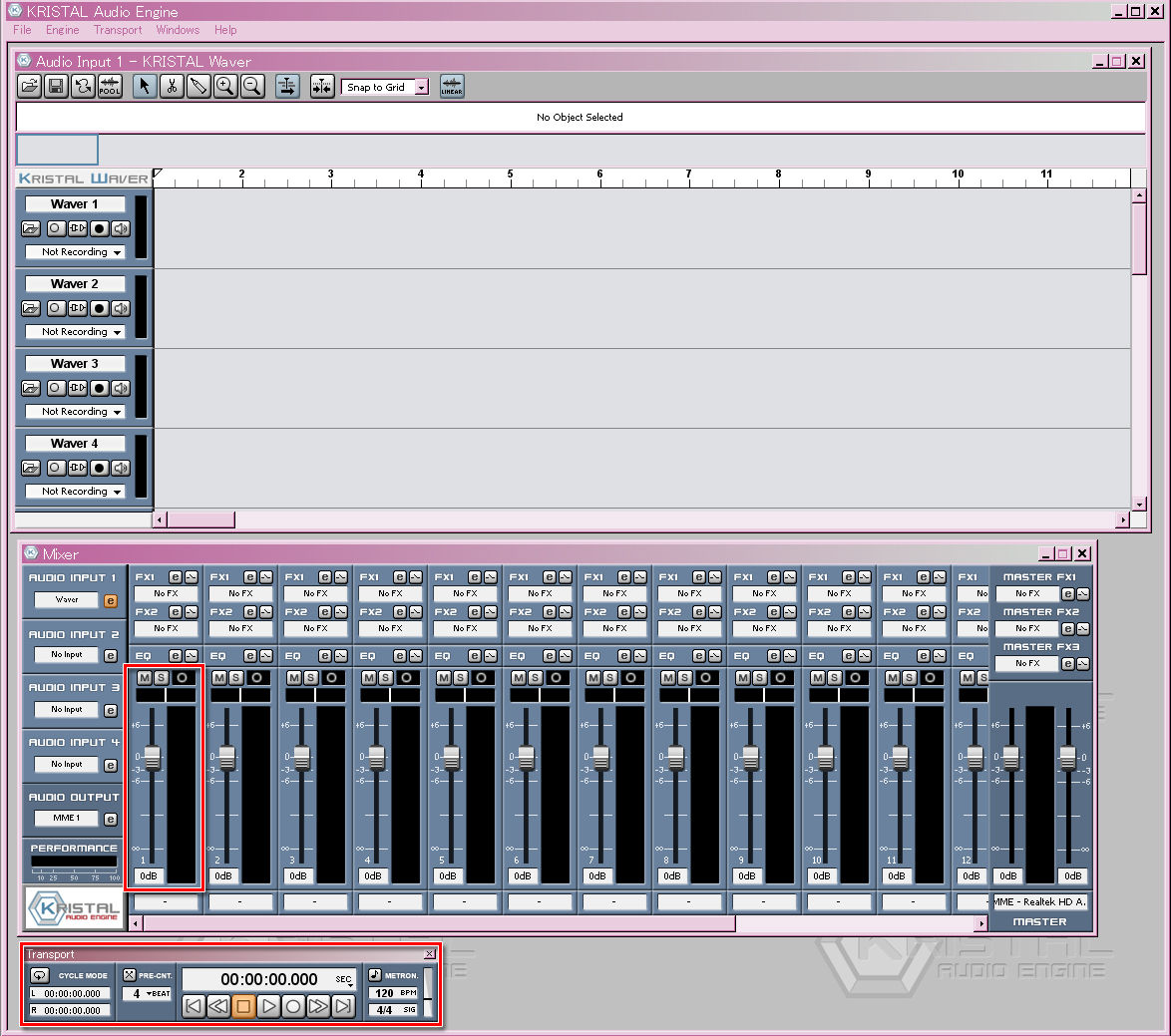Open Waver 2 Not Recording dropdown
The image size is (1171, 1036).
point(75,332)
